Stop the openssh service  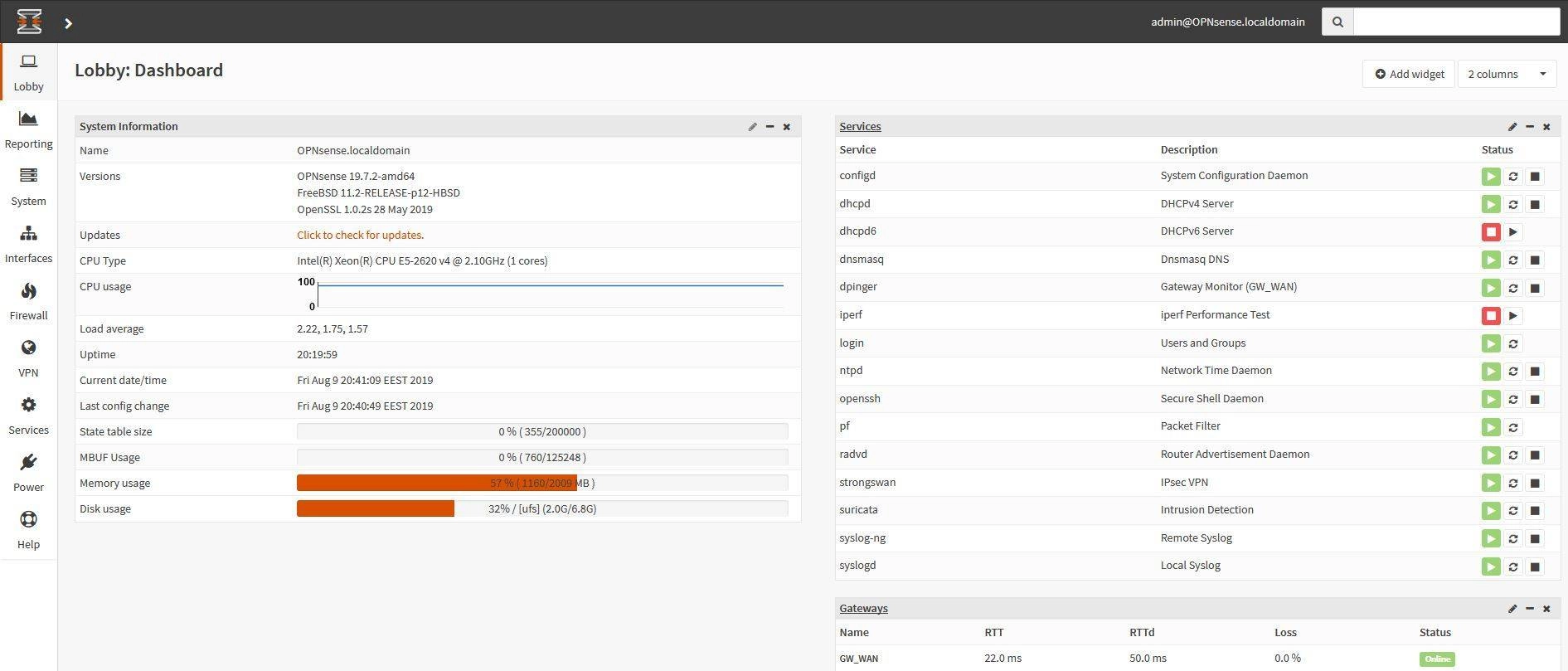[x=1535, y=399]
